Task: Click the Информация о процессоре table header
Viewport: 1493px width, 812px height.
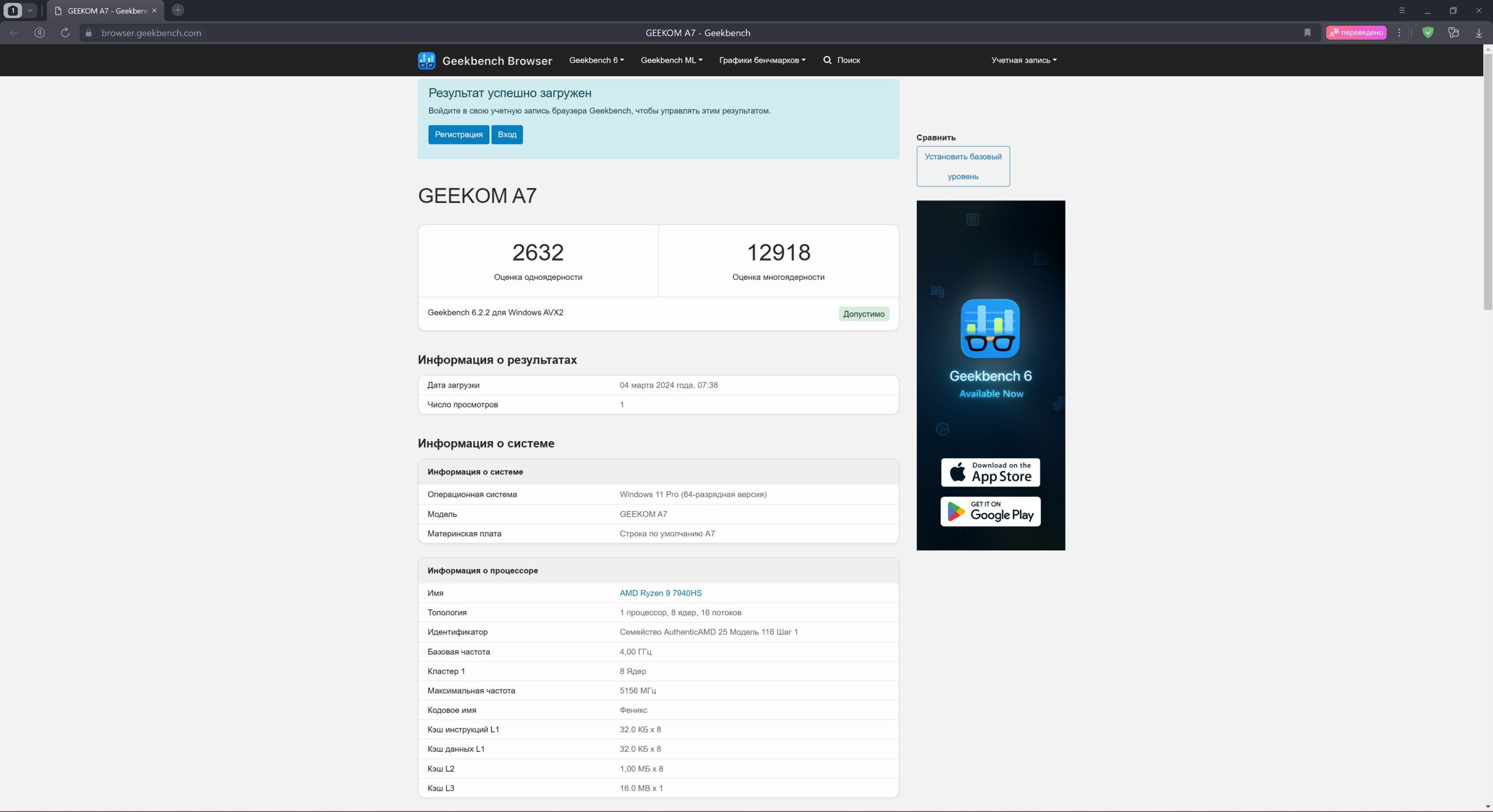Action: point(658,571)
